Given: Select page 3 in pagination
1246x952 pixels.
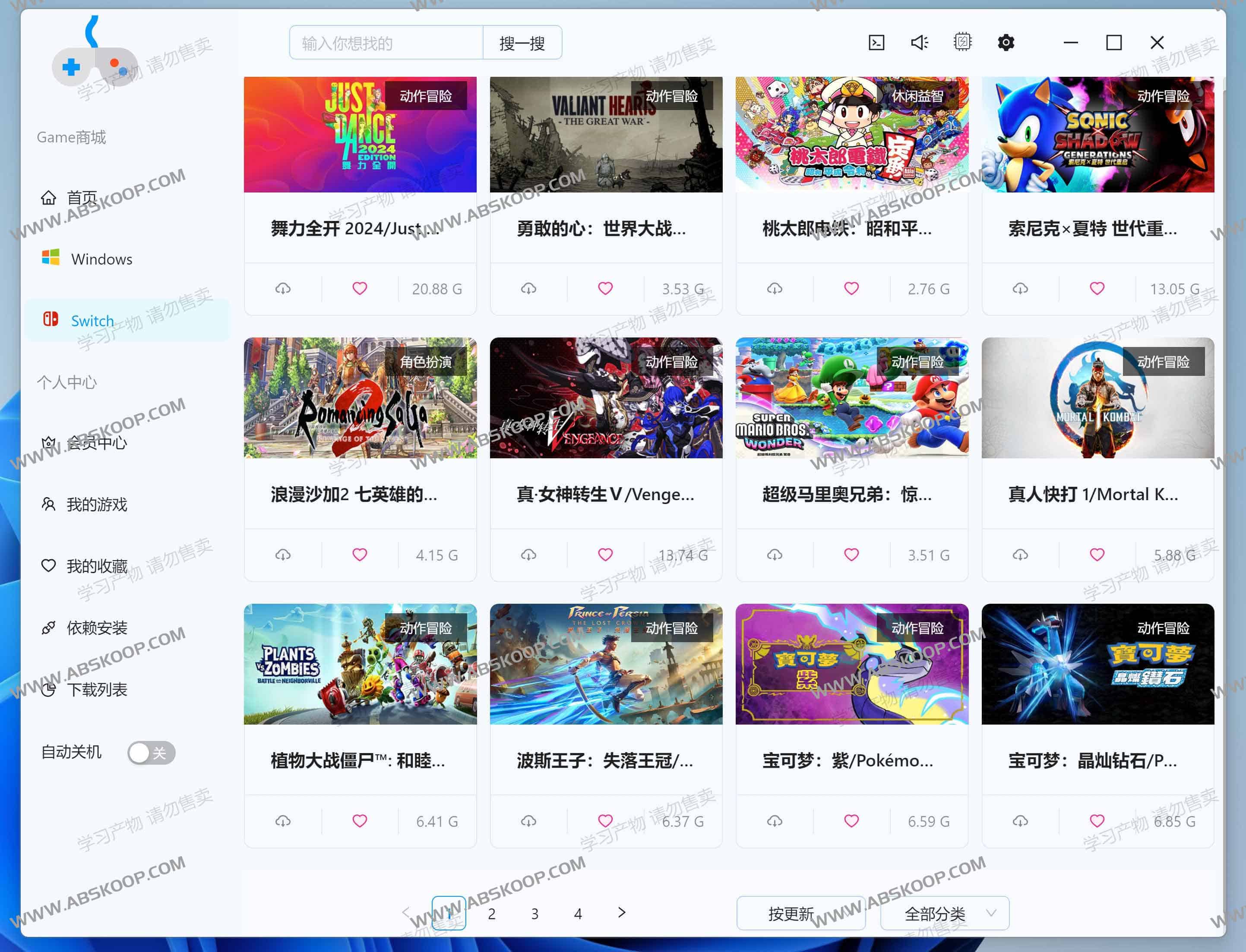Looking at the screenshot, I should click(x=534, y=914).
